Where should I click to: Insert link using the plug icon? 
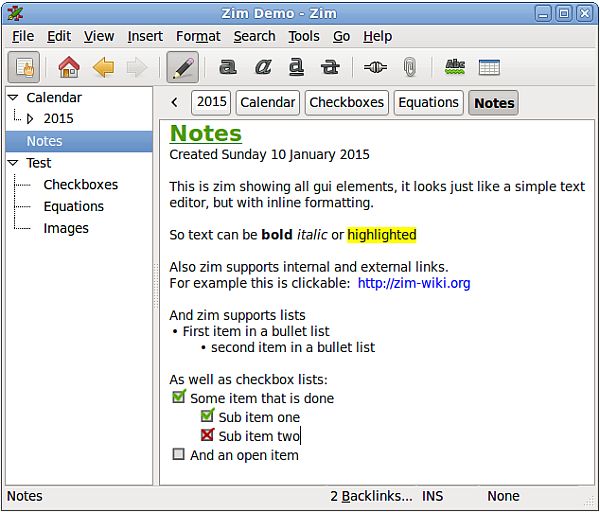click(375, 67)
